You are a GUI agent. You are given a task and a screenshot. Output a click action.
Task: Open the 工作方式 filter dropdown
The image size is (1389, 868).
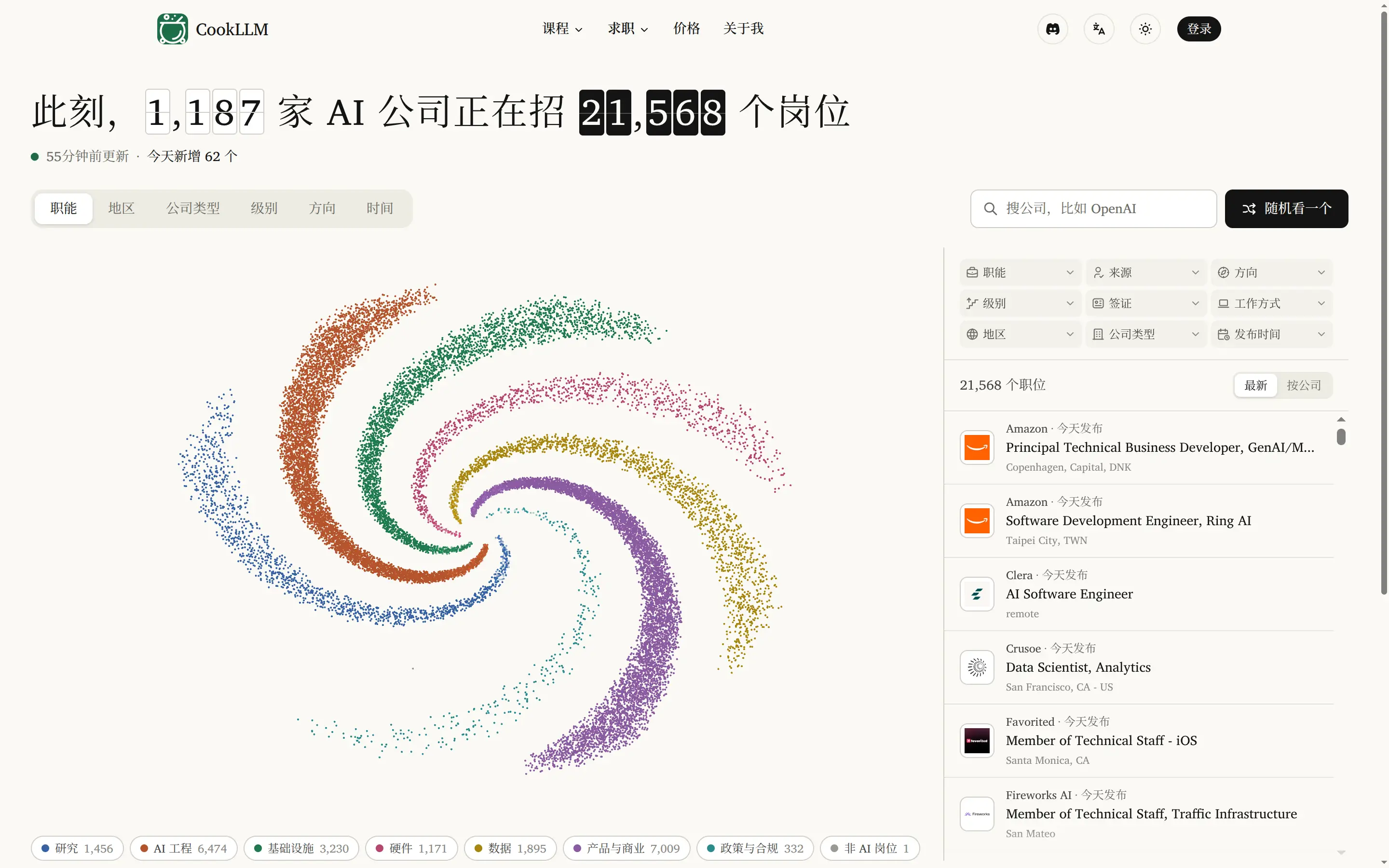[1272, 303]
